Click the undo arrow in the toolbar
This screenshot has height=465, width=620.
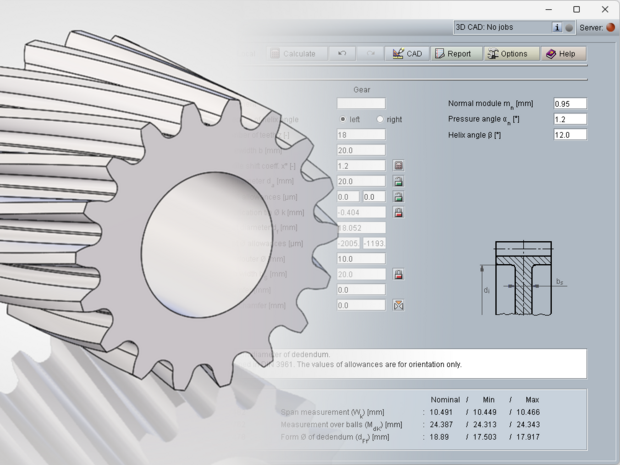point(343,53)
